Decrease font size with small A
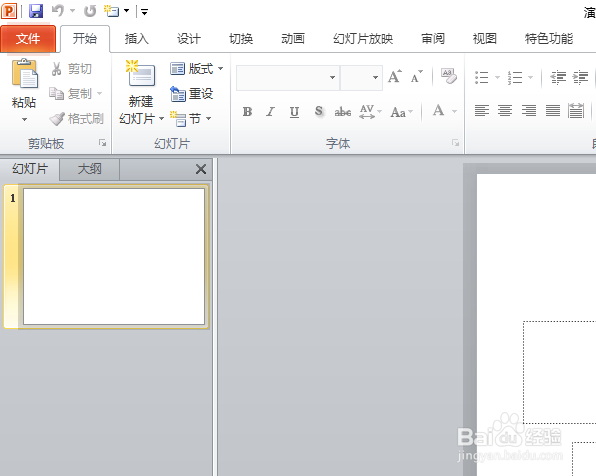Viewport: 596px width, 476px height. (x=417, y=76)
